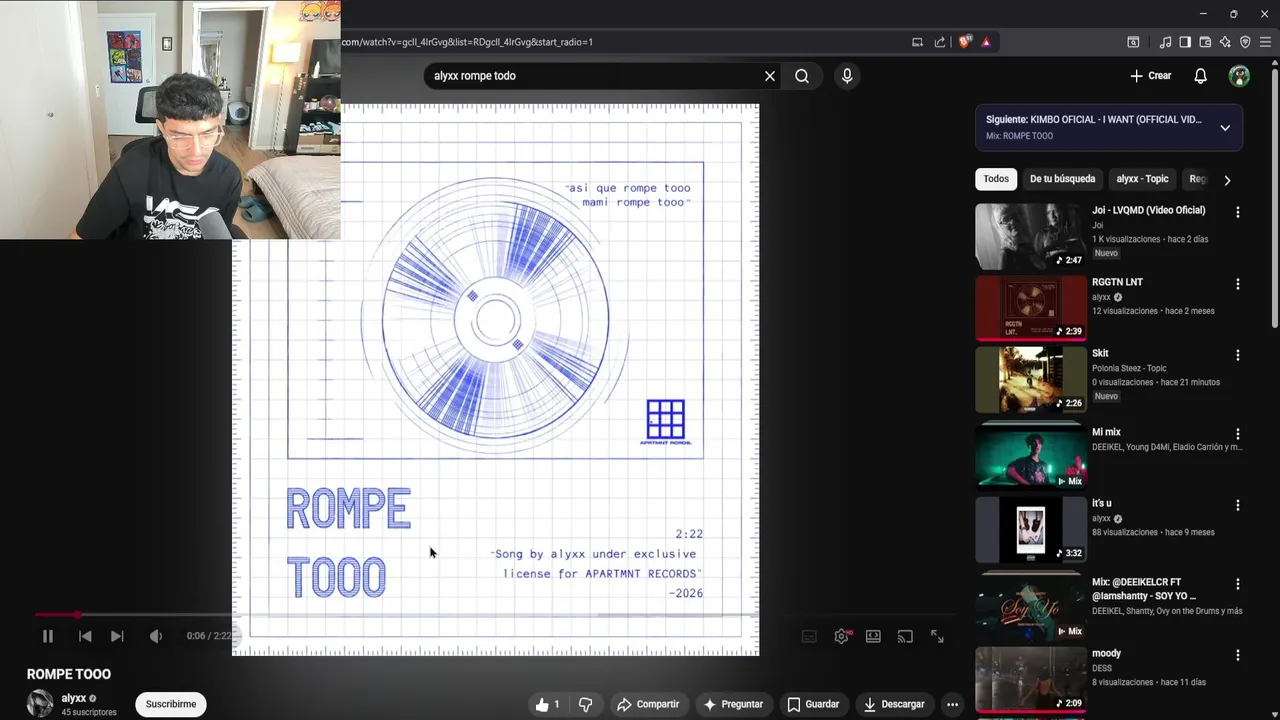Screen dimensions: 1280x720
Task: Submit search with magnifier icon
Action: click(802, 76)
